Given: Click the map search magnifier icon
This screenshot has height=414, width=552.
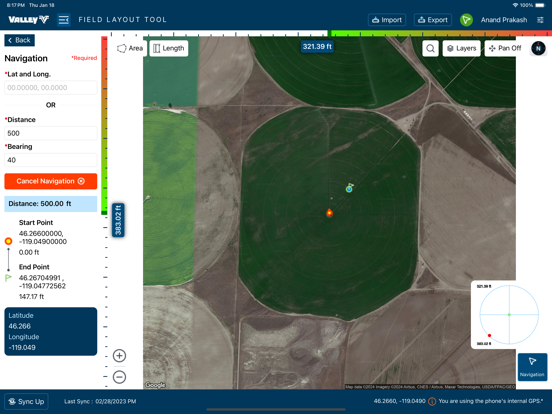Looking at the screenshot, I should pyautogui.click(x=430, y=48).
